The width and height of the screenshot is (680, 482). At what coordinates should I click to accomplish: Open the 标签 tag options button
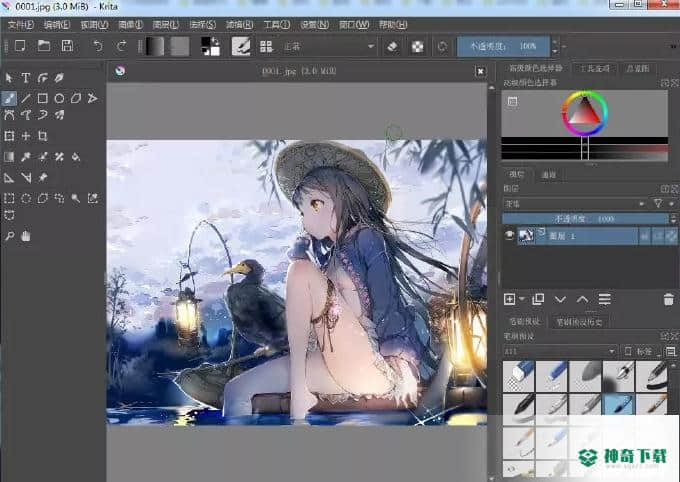641,351
